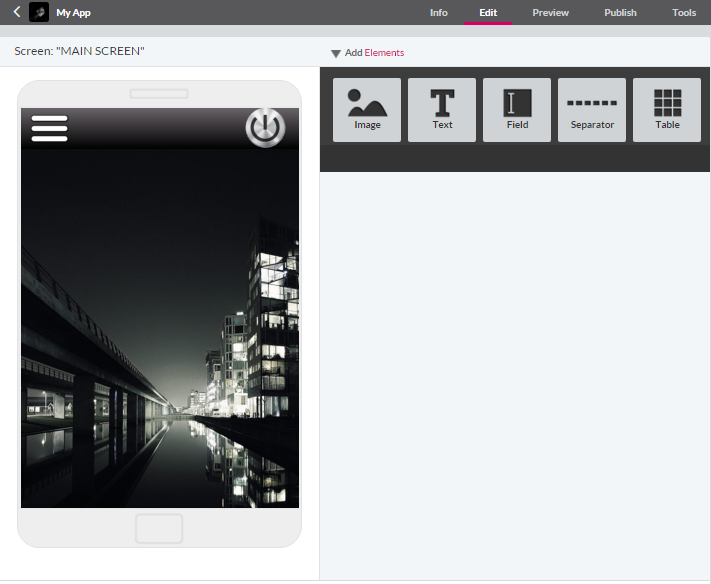Open the Tools tab
Viewport: 711px width, 584px height.
pos(684,13)
